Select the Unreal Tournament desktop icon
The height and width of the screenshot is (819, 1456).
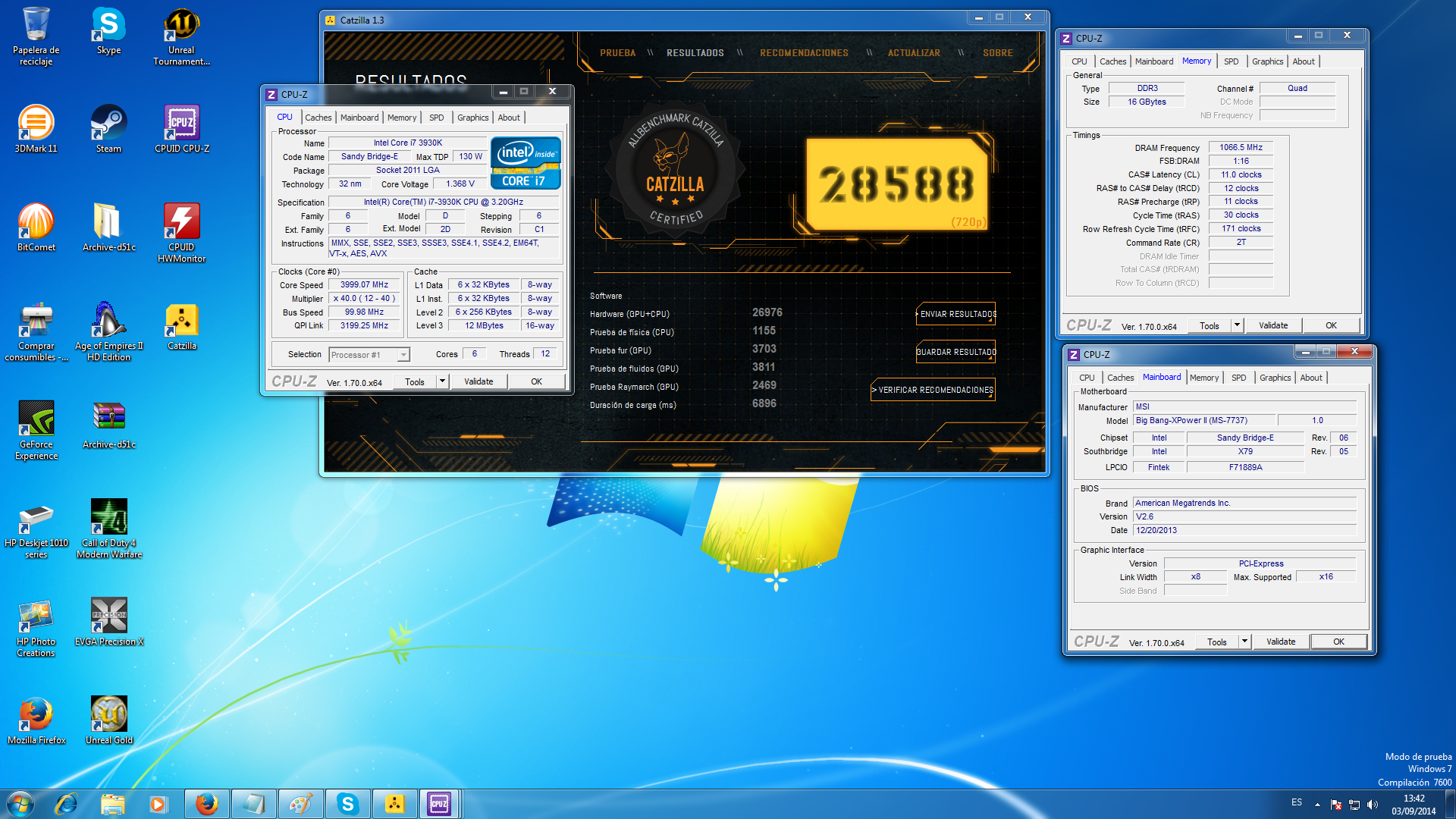coord(181,36)
